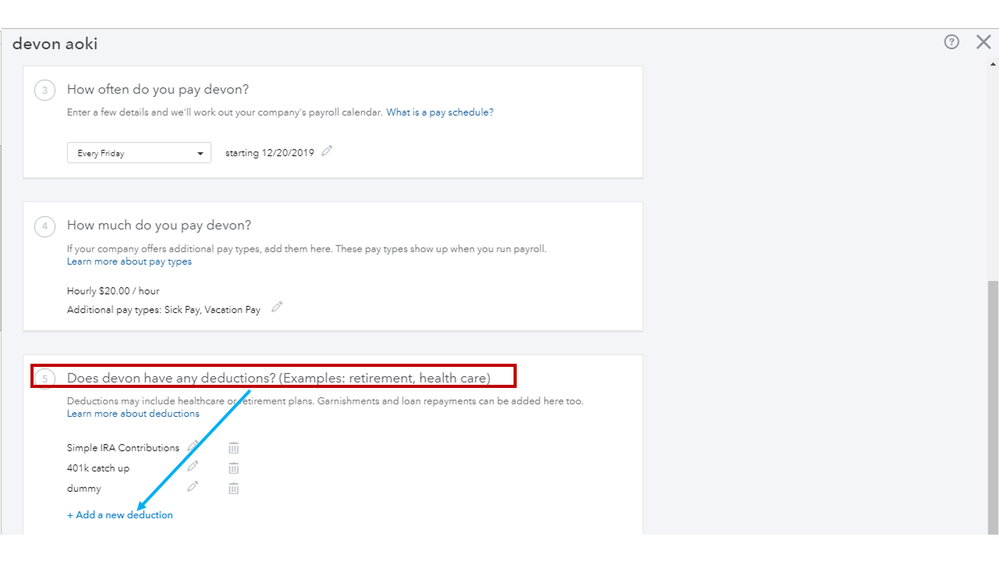This screenshot has width=999, height=562.
Task: Open the Every Friday pay schedule dropdown
Action: click(x=139, y=153)
